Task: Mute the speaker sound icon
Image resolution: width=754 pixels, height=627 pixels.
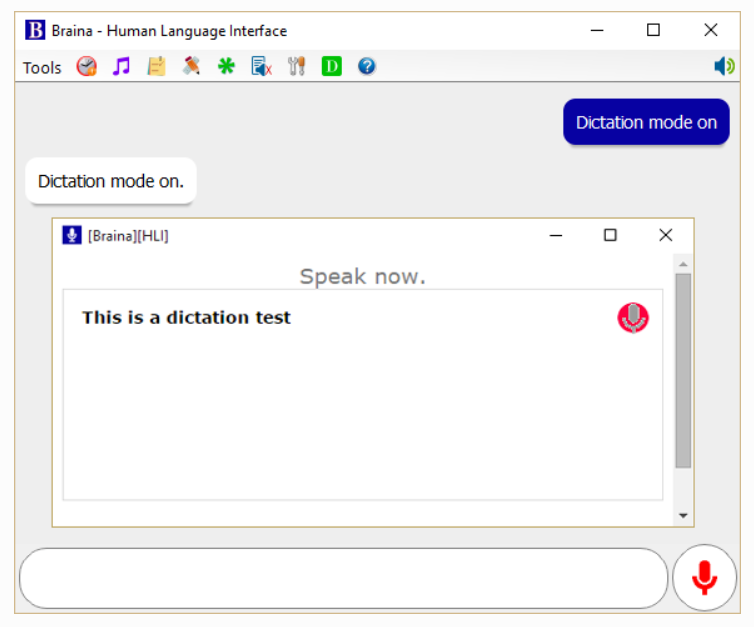Action: click(x=724, y=67)
